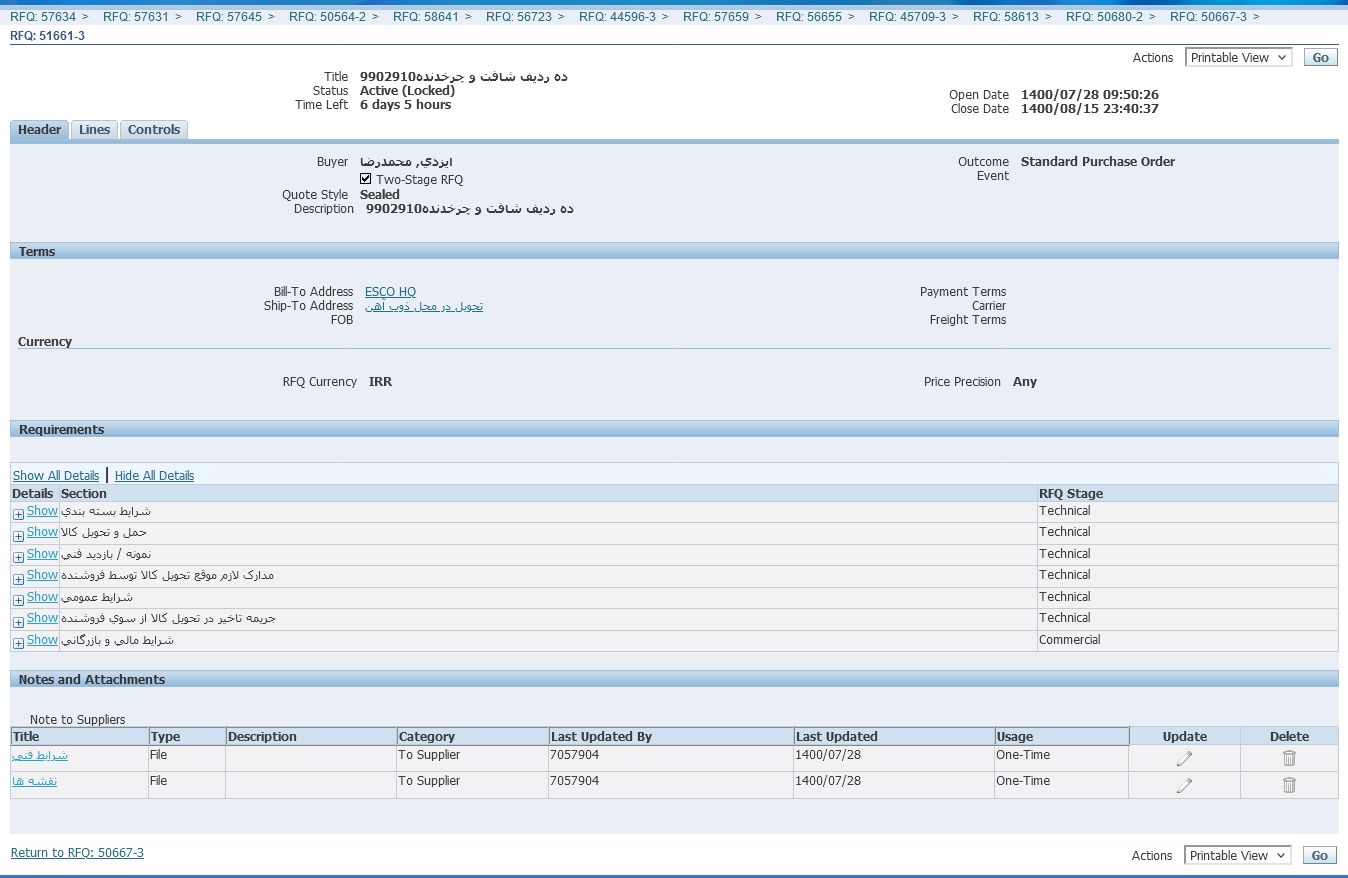Click Show link in fourth requirements row
This screenshot has height=878, width=1348.
pyautogui.click(x=42, y=575)
